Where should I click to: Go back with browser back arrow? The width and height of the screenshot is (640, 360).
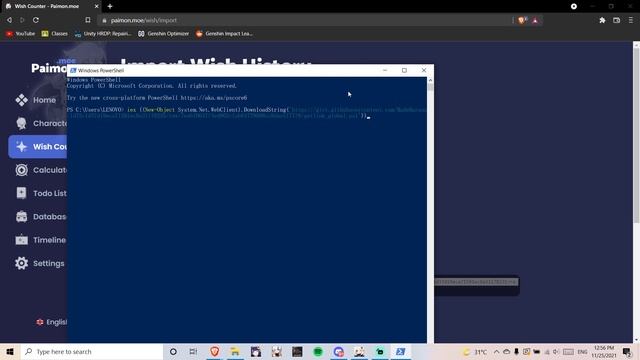[x=9, y=20]
